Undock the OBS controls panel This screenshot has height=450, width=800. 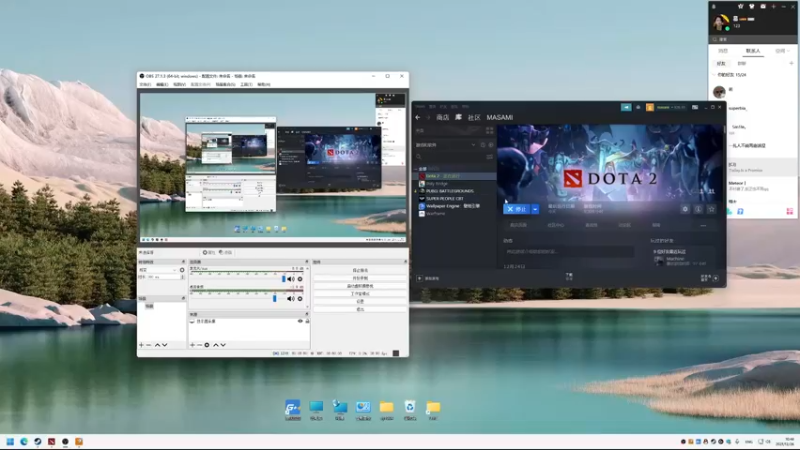pyautogui.click(x=406, y=262)
